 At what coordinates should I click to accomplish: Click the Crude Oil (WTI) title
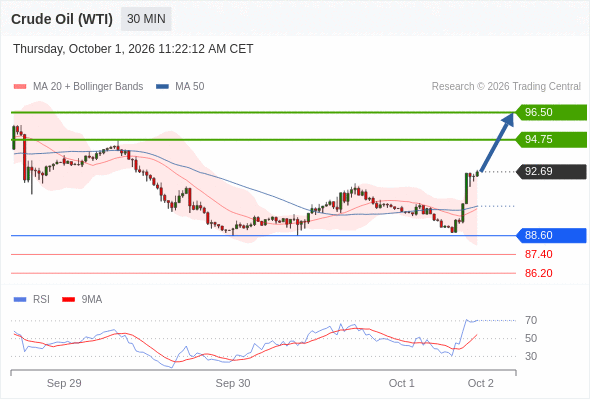(x=62, y=19)
